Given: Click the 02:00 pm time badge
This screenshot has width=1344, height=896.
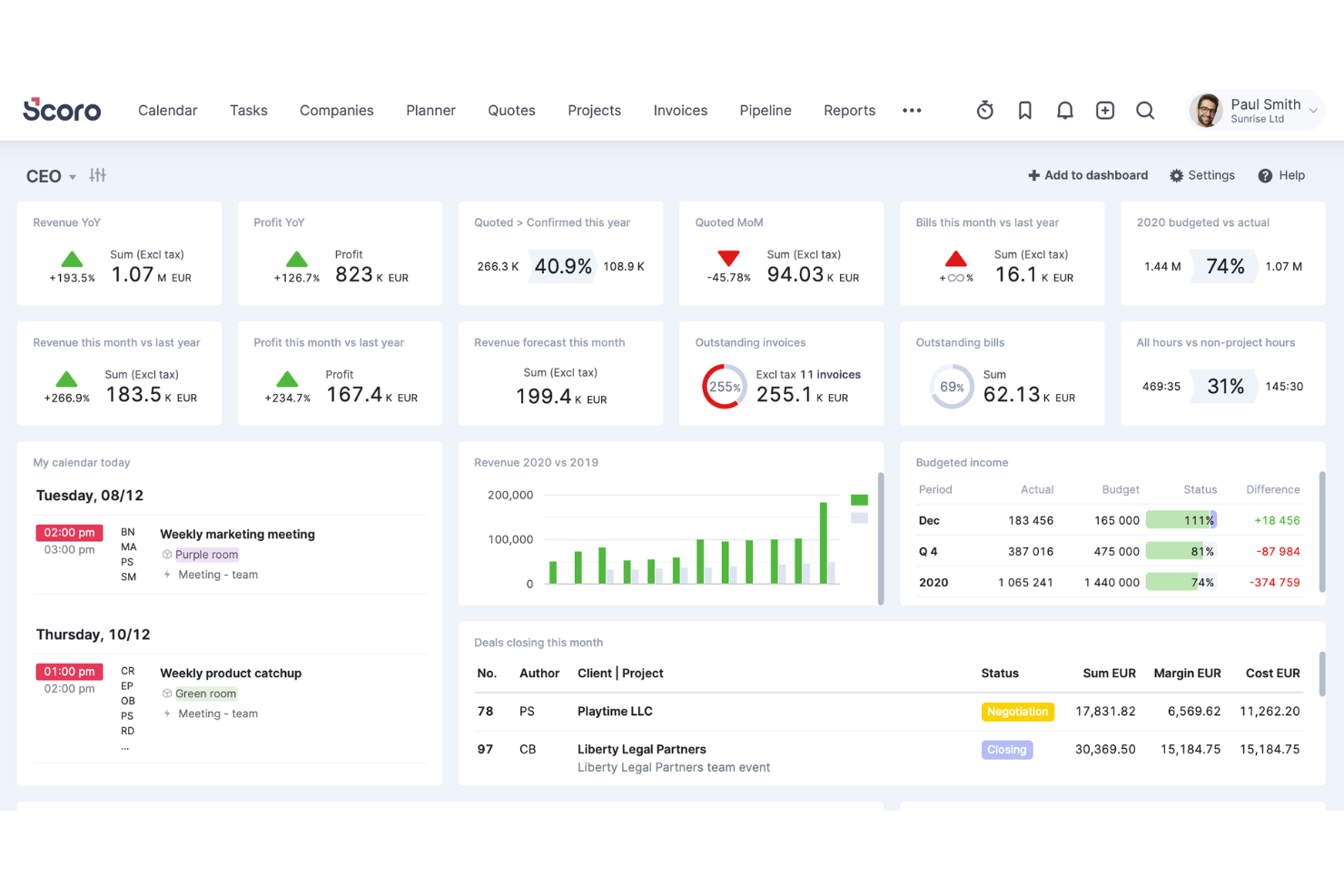Looking at the screenshot, I should tap(69, 532).
